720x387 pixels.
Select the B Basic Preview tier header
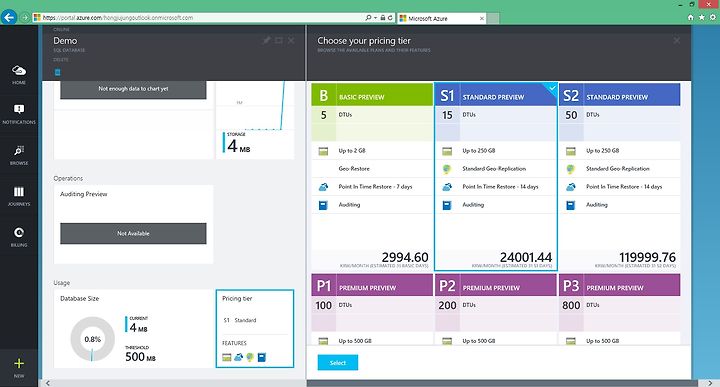point(372,95)
